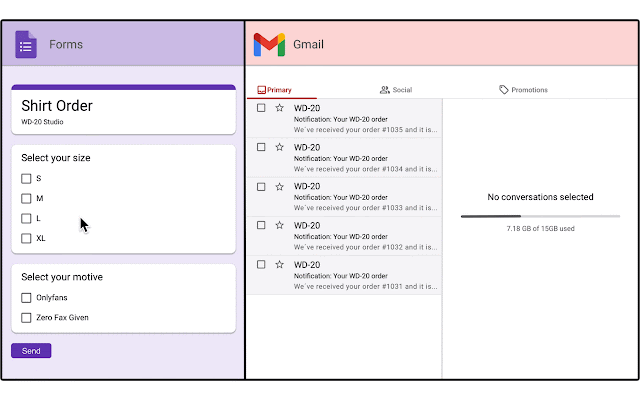Click the Promotions tag icon
The width and height of the screenshot is (640, 400).
[x=504, y=90]
